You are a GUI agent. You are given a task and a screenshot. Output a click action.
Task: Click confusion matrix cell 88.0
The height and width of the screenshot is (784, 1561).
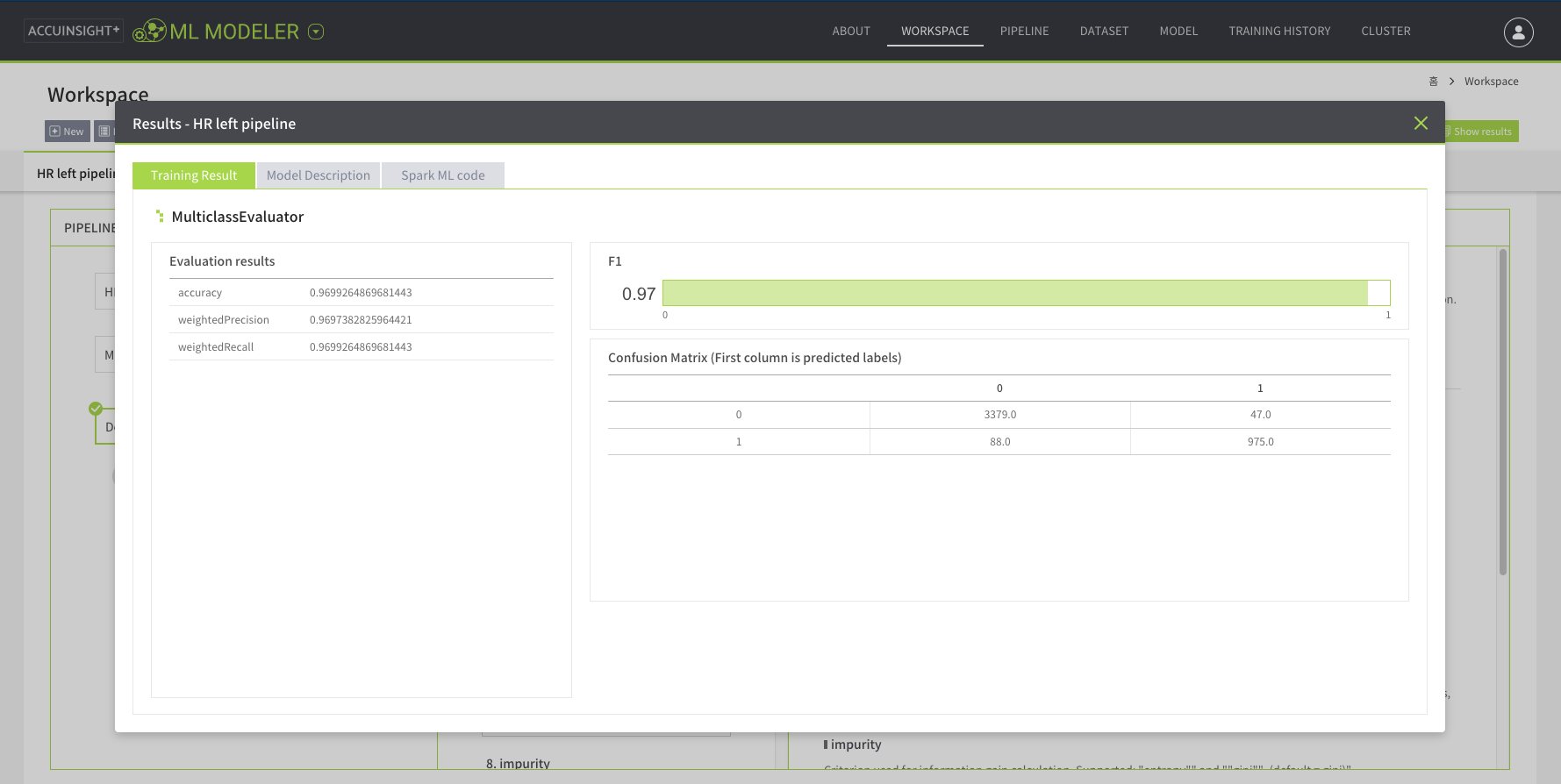(999, 442)
